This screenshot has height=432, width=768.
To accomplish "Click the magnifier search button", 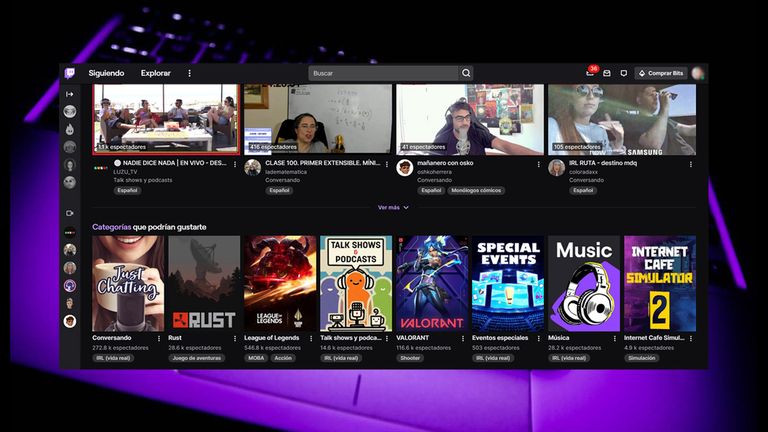I will pyautogui.click(x=466, y=73).
